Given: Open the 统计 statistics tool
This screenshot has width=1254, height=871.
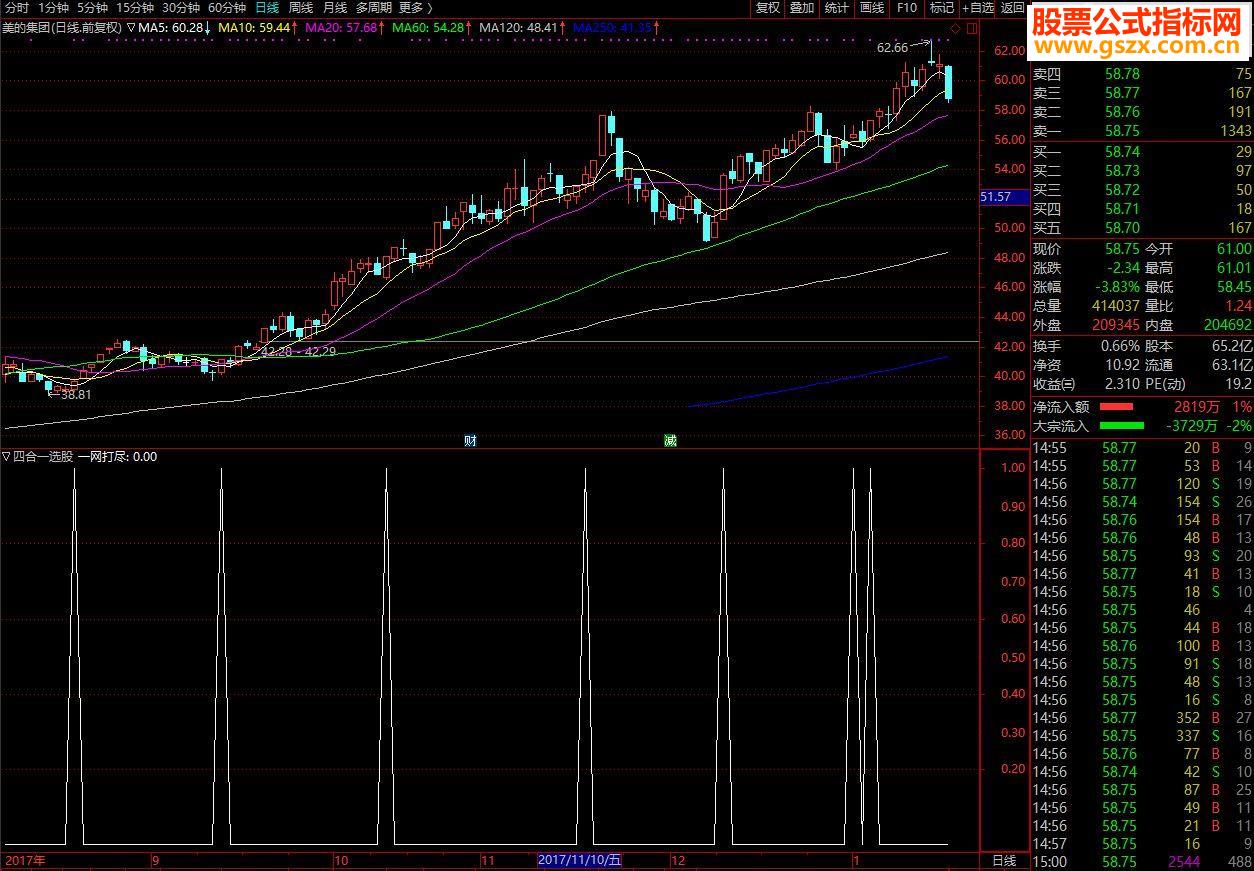Looking at the screenshot, I should coord(837,8).
